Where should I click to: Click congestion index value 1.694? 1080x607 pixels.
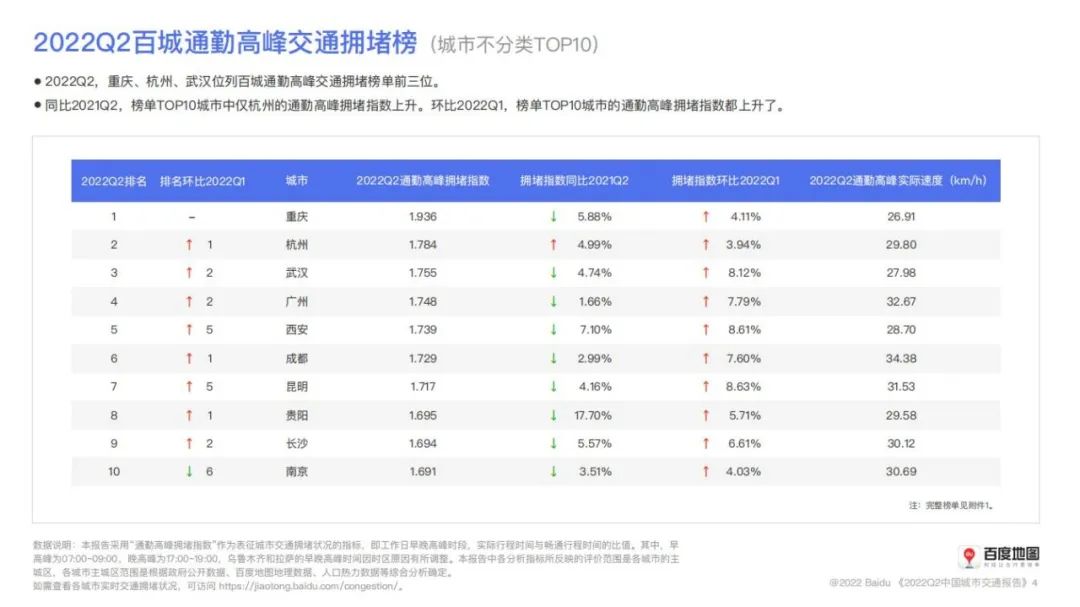click(423, 444)
